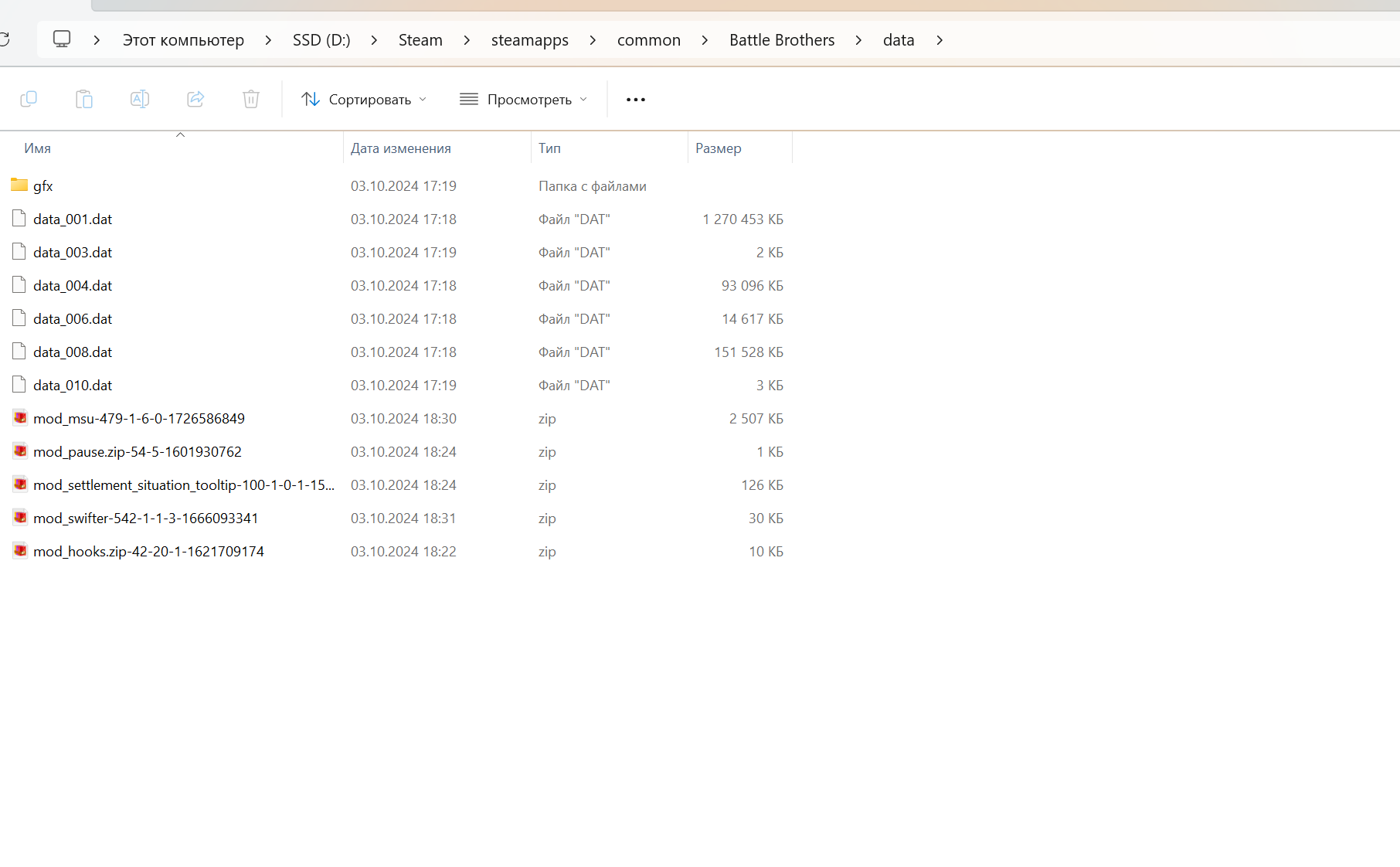Select mod_msu-479-1-6-0-1726586849 zip file
The image size is (1400, 867).
coord(139,419)
